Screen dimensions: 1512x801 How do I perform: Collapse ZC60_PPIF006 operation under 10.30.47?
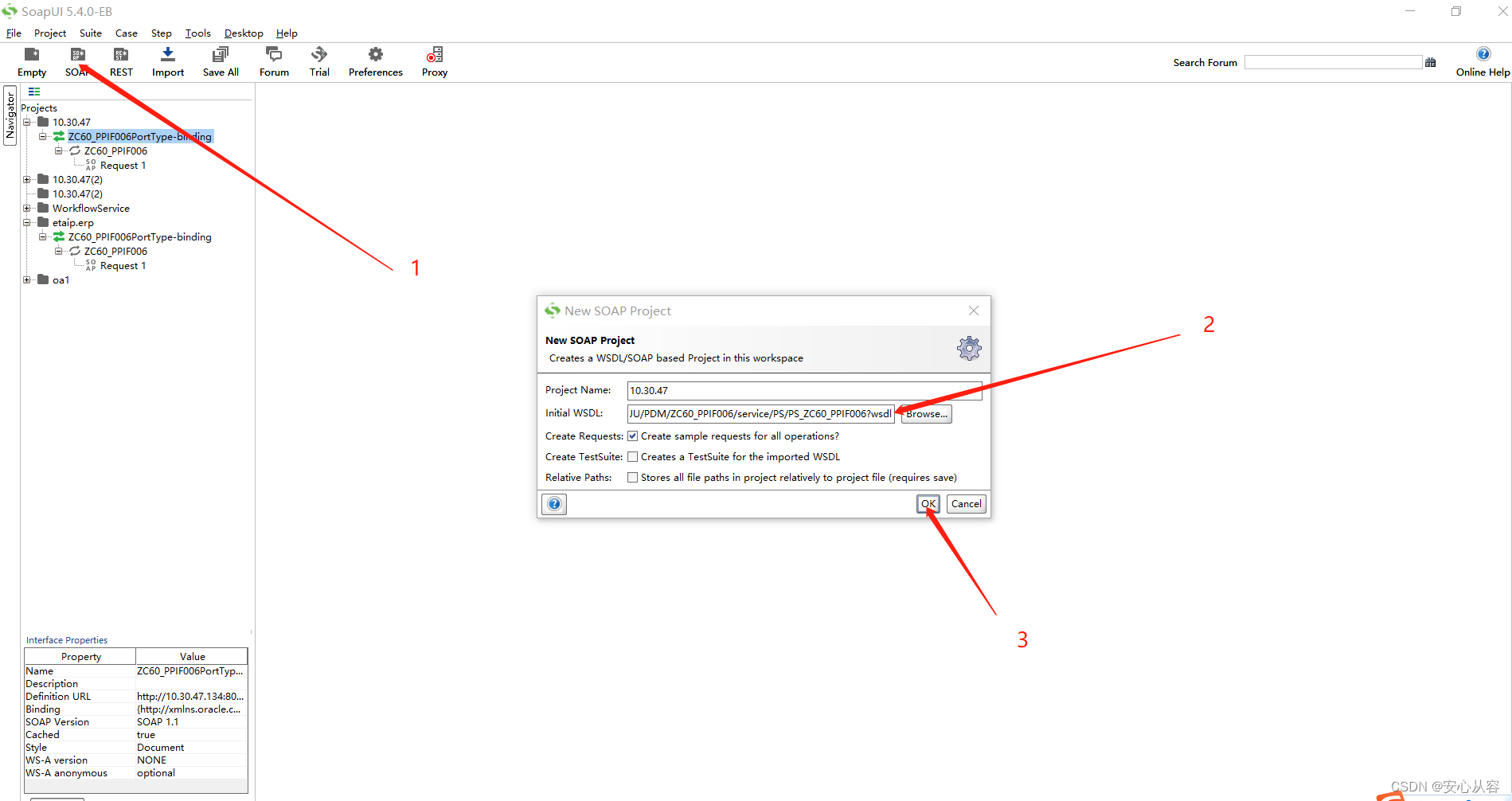(x=59, y=151)
